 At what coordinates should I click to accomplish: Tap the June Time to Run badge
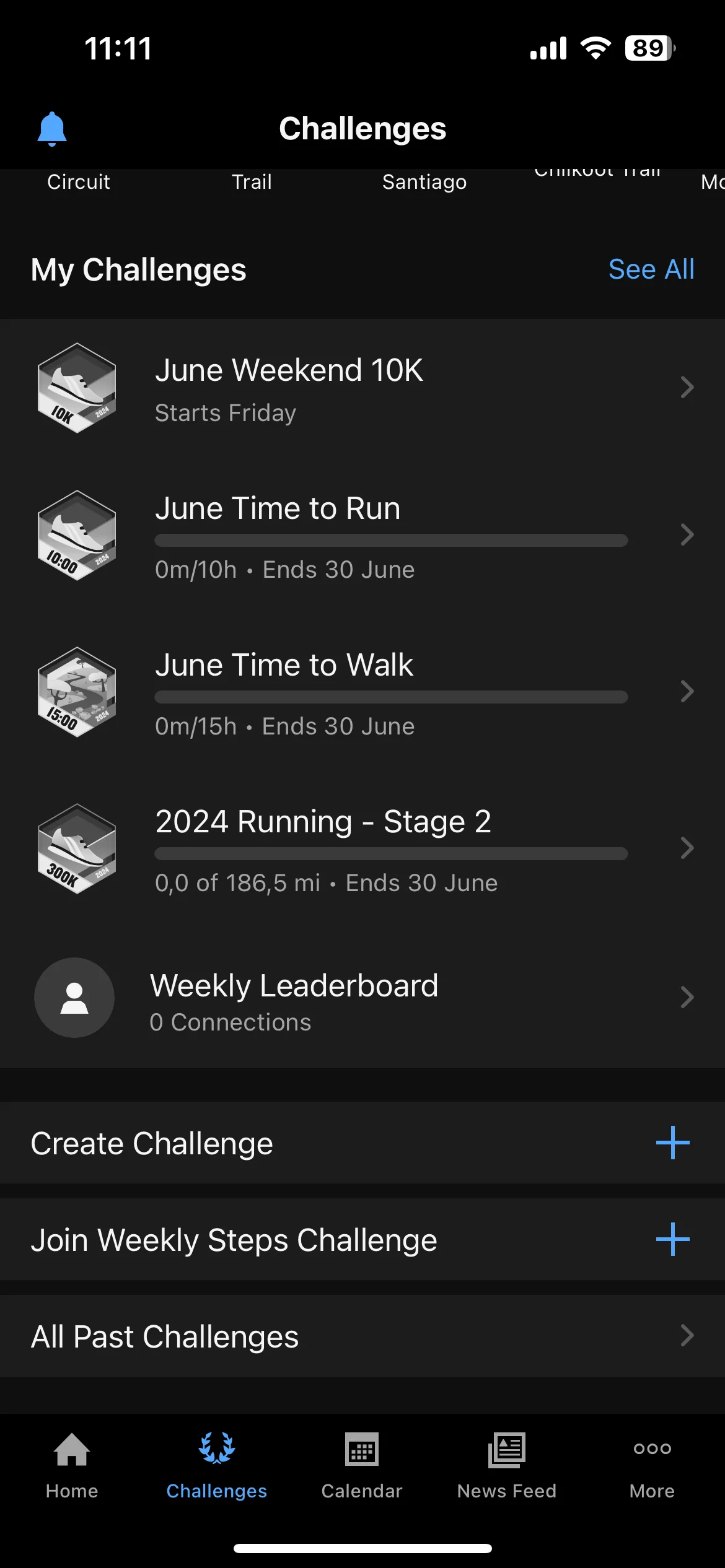tap(77, 535)
